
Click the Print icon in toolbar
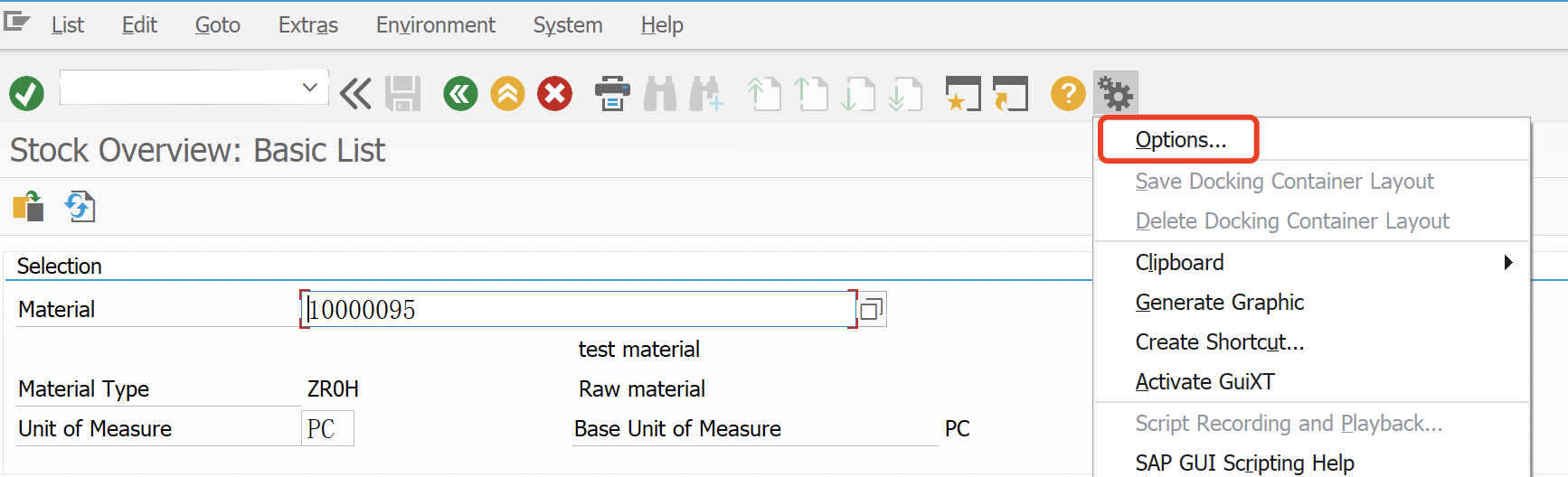612,93
